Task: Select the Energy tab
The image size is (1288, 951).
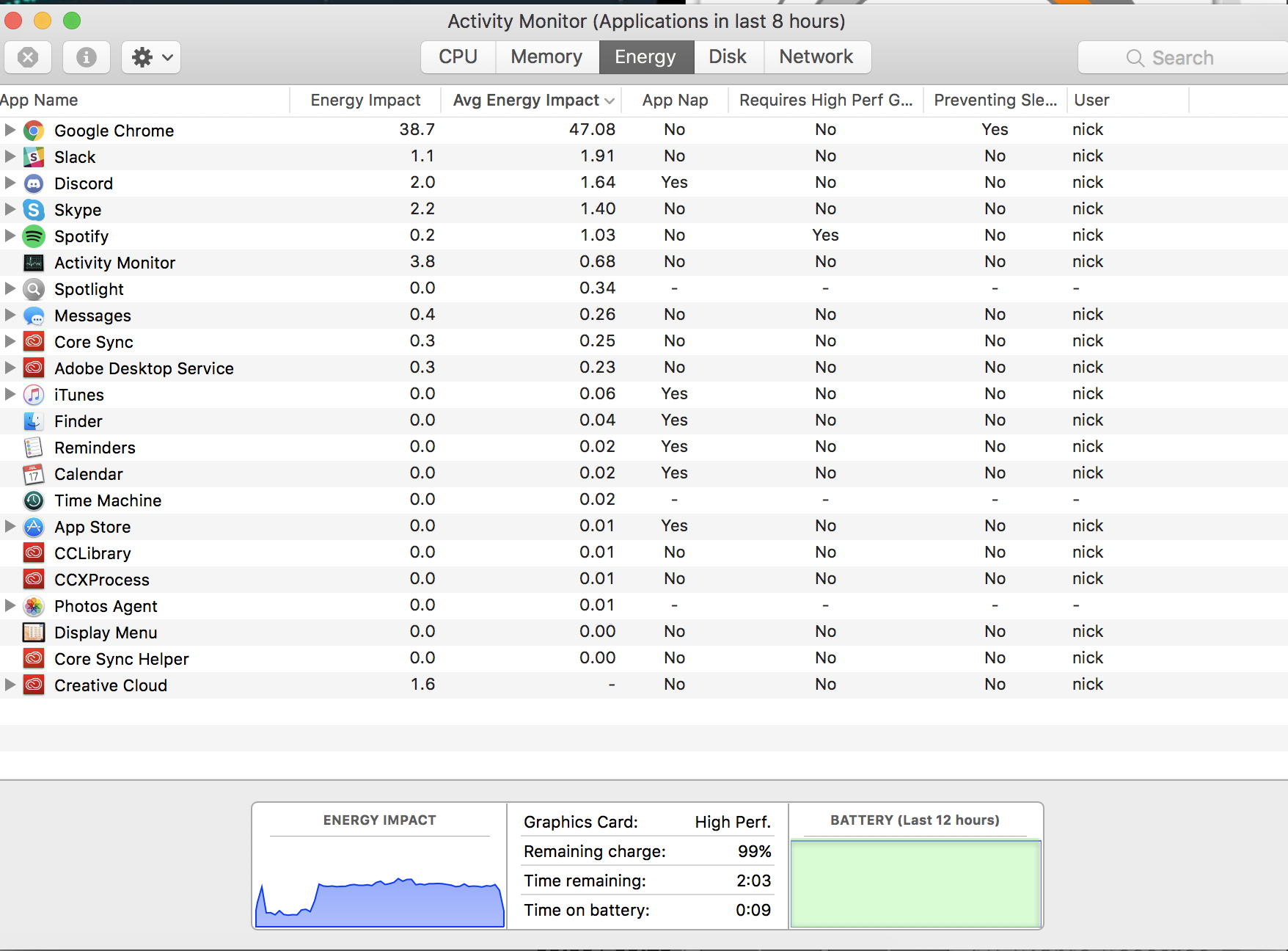Action: pyautogui.click(x=645, y=57)
